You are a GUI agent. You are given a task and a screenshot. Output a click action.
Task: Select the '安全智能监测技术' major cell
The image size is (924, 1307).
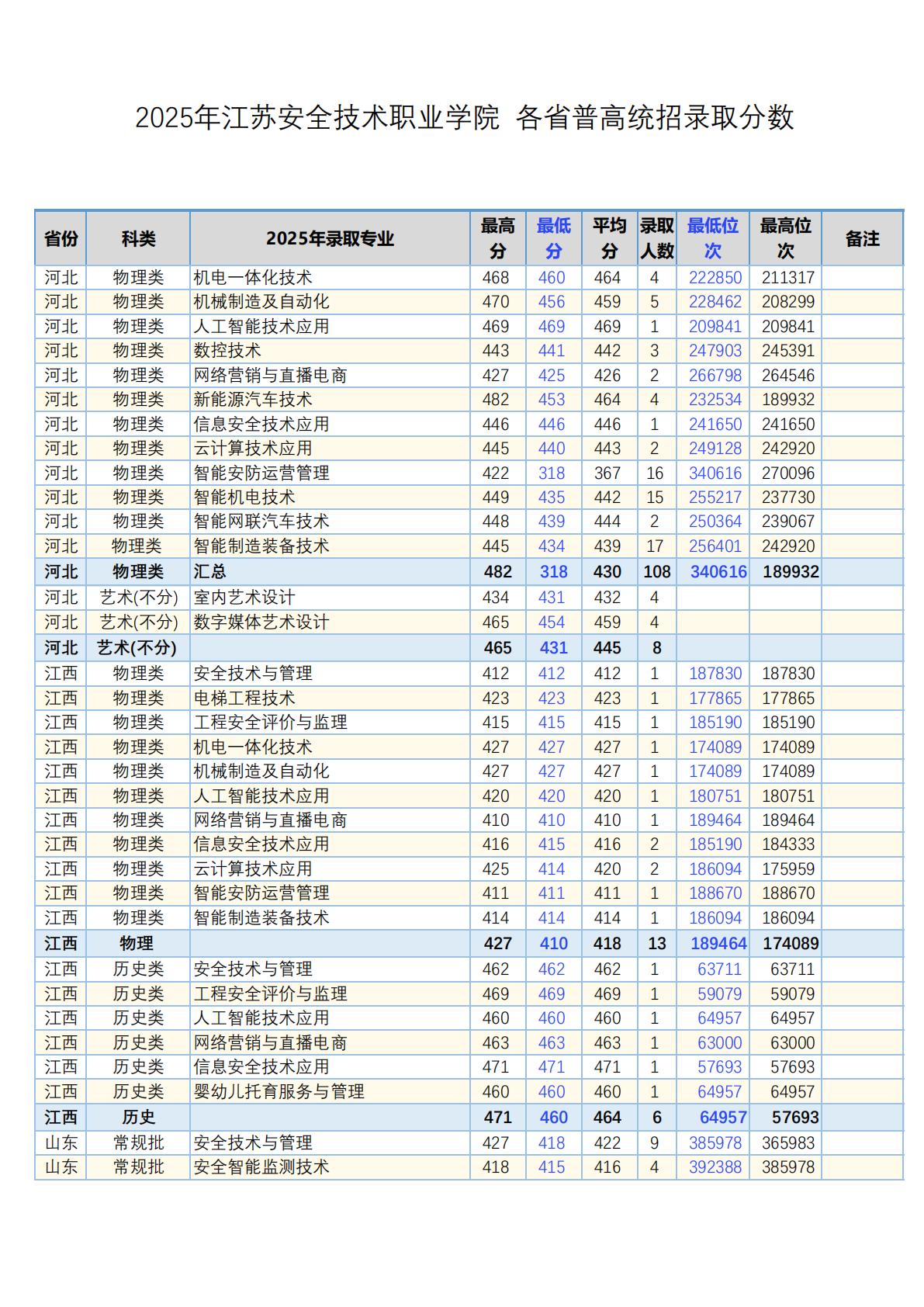tap(330, 1167)
